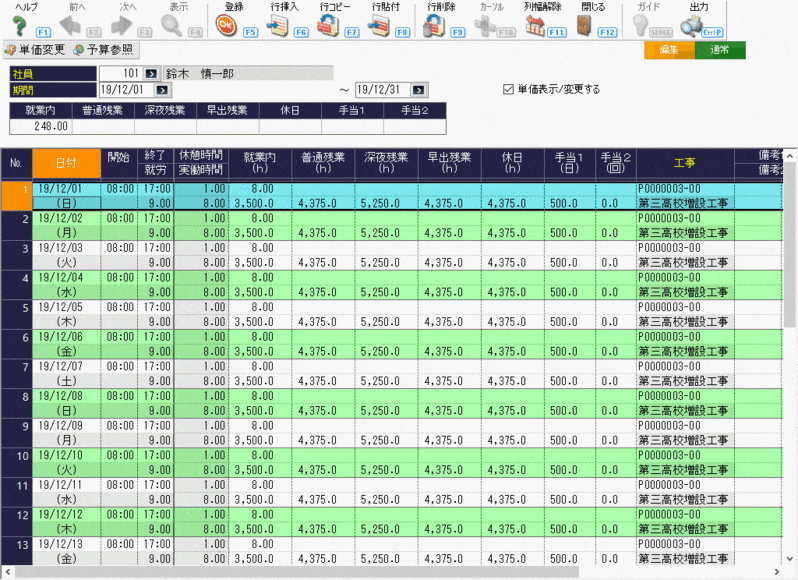Click the 深夜残業 5,250.0 in the (土) row

tap(386, 381)
